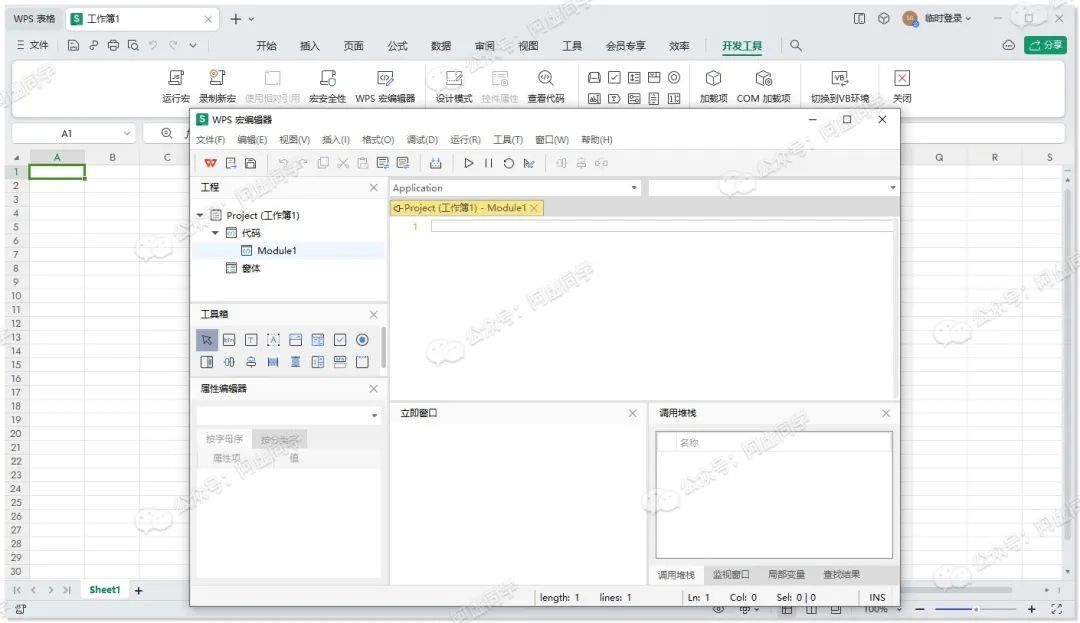Open the new tab dropdown arrow beside the plus
1080x623 pixels.
[x=251, y=19]
